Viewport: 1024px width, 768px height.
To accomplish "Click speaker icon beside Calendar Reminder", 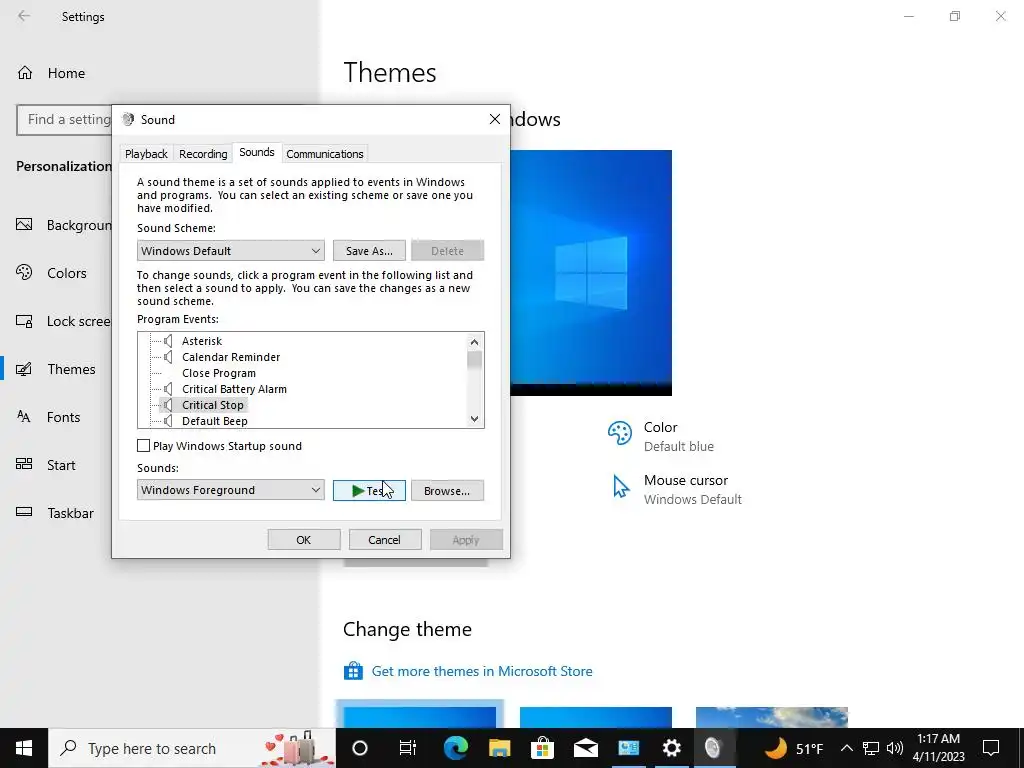I will point(168,357).
